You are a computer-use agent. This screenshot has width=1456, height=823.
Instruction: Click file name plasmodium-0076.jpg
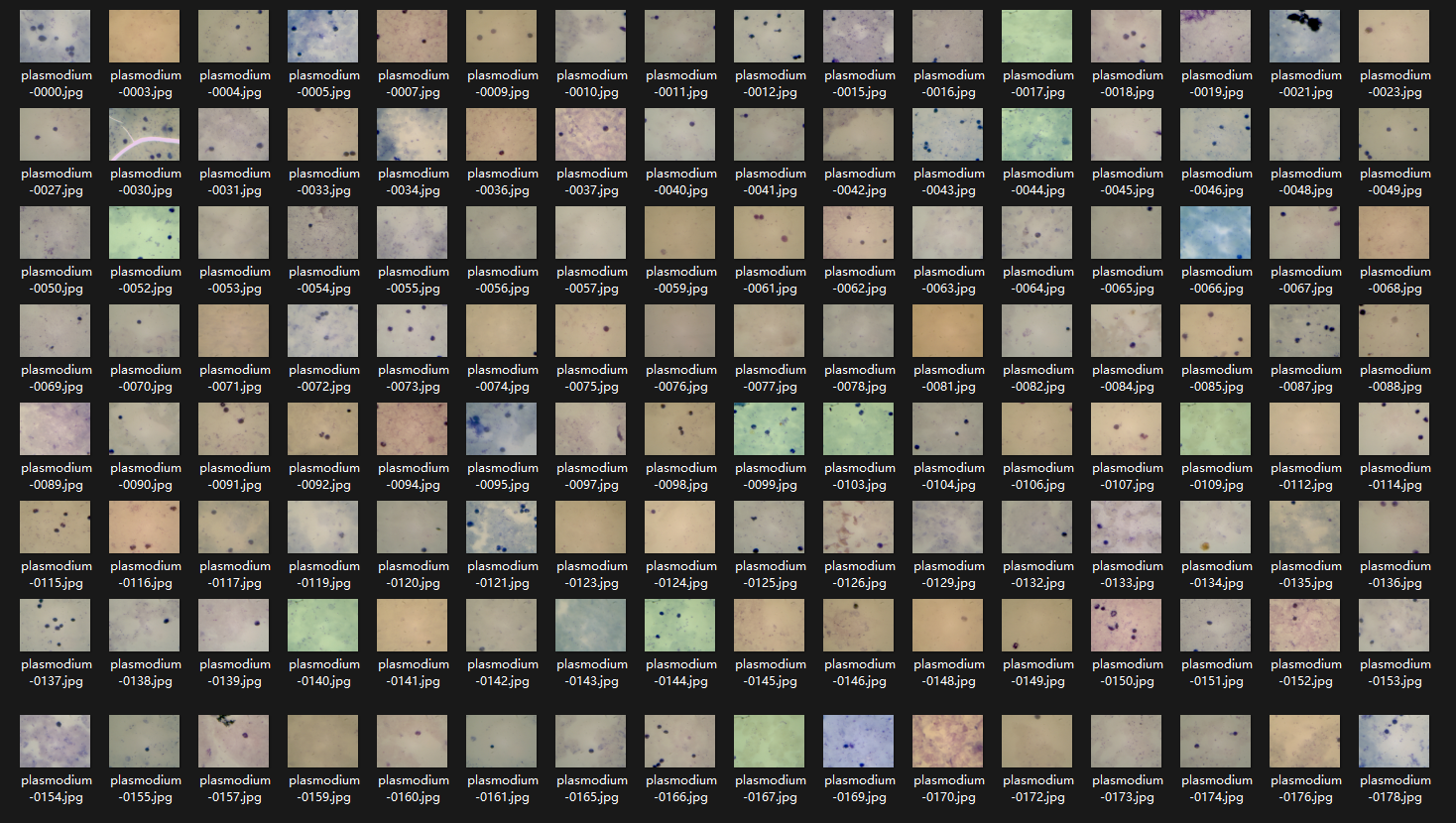(681, 378)
